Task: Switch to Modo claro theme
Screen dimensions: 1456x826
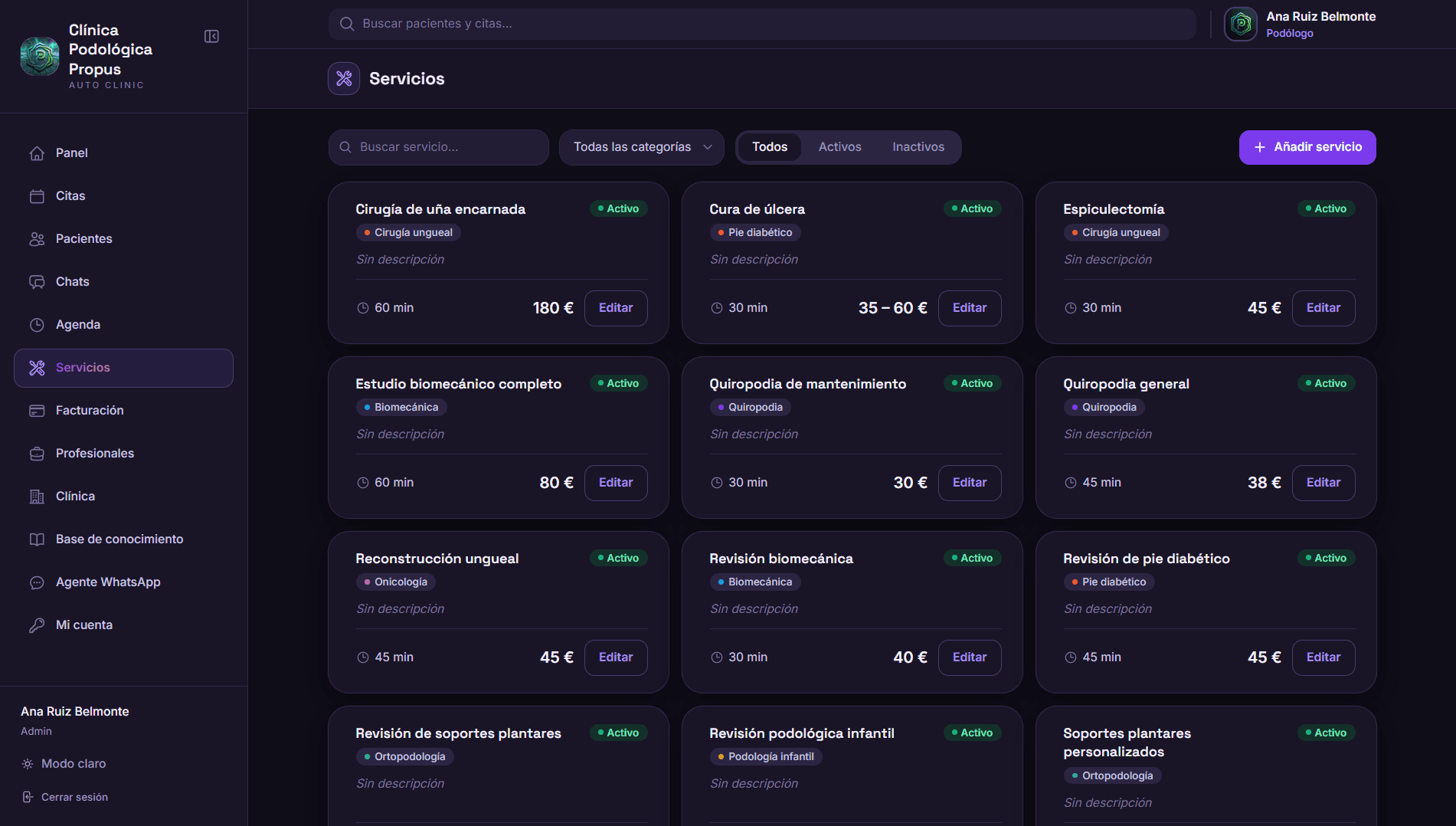Action: (x=64, y=764)
